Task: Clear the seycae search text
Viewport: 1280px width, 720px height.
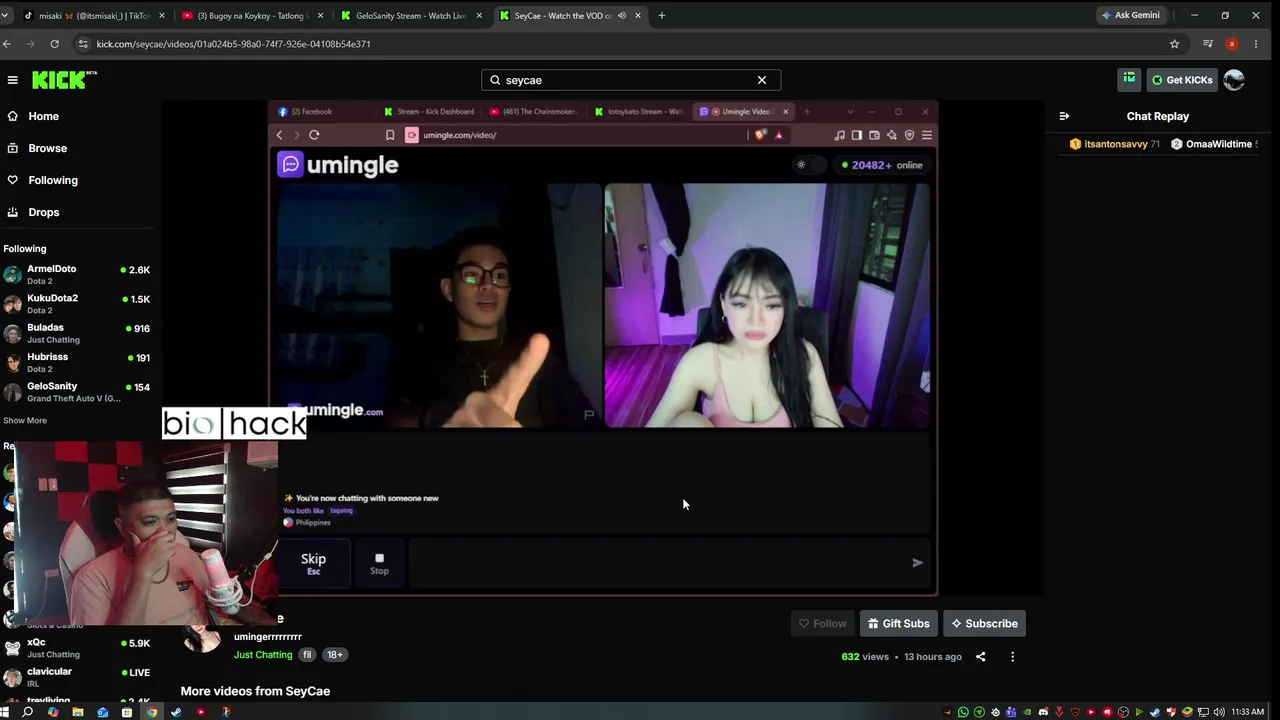Action: click(762, 80)
